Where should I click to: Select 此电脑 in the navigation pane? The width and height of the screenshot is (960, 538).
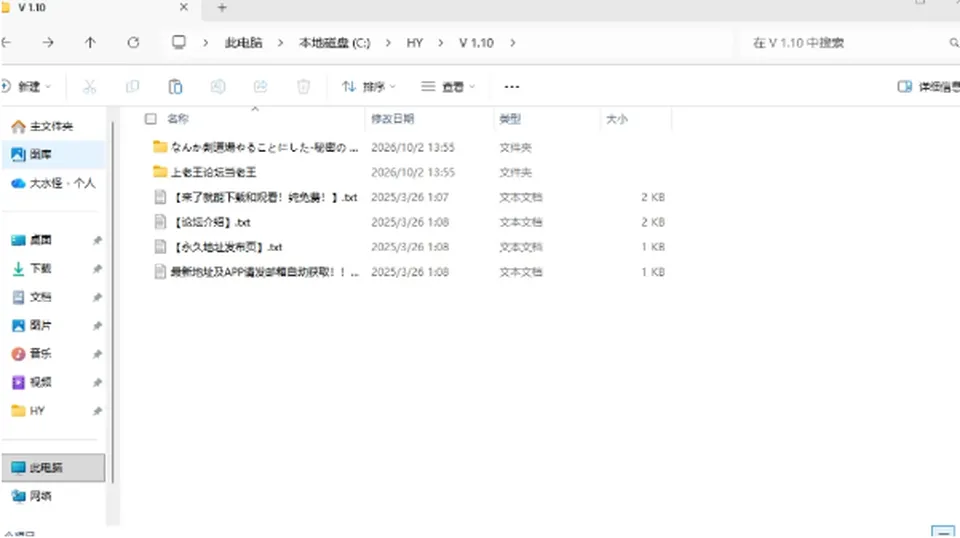(x=53, y=468)
